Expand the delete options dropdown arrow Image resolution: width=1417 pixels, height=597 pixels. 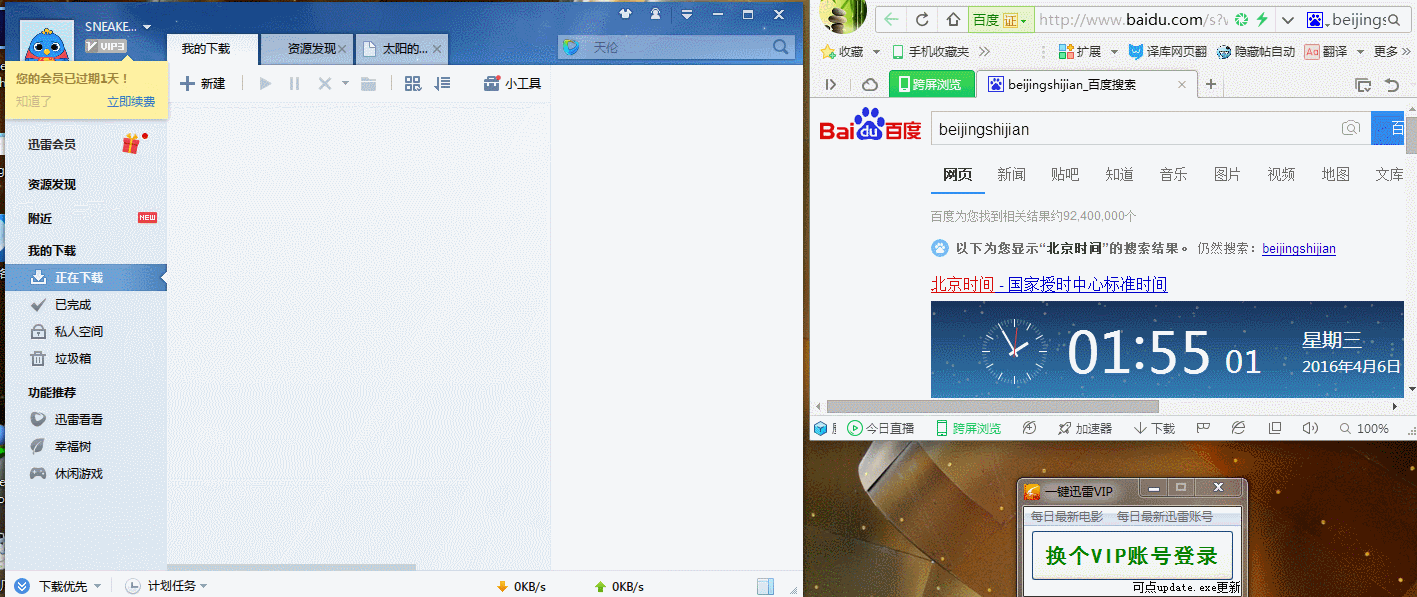pyautogui.click(x=345, y=84)
